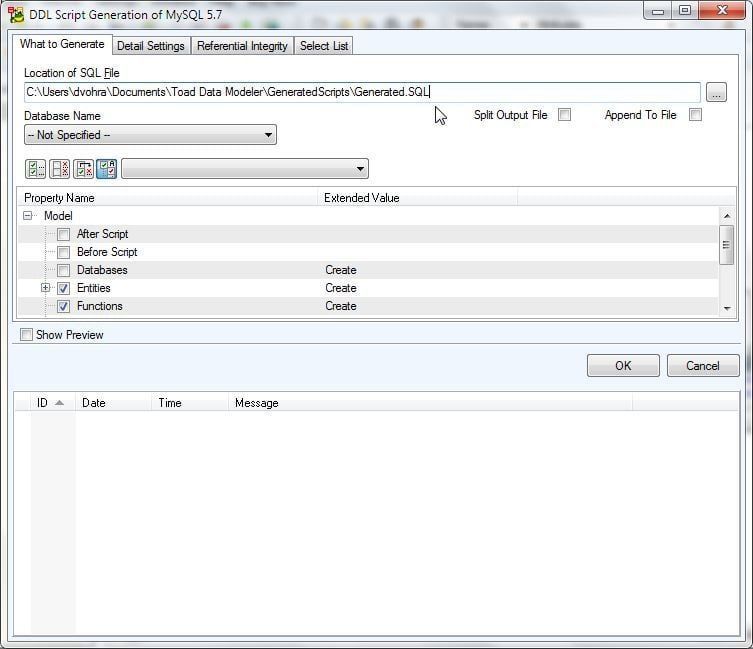Uncheck the Functions checkbox
Image resolution: width=753 pixels, height=649 pixels.
(63, 306)
